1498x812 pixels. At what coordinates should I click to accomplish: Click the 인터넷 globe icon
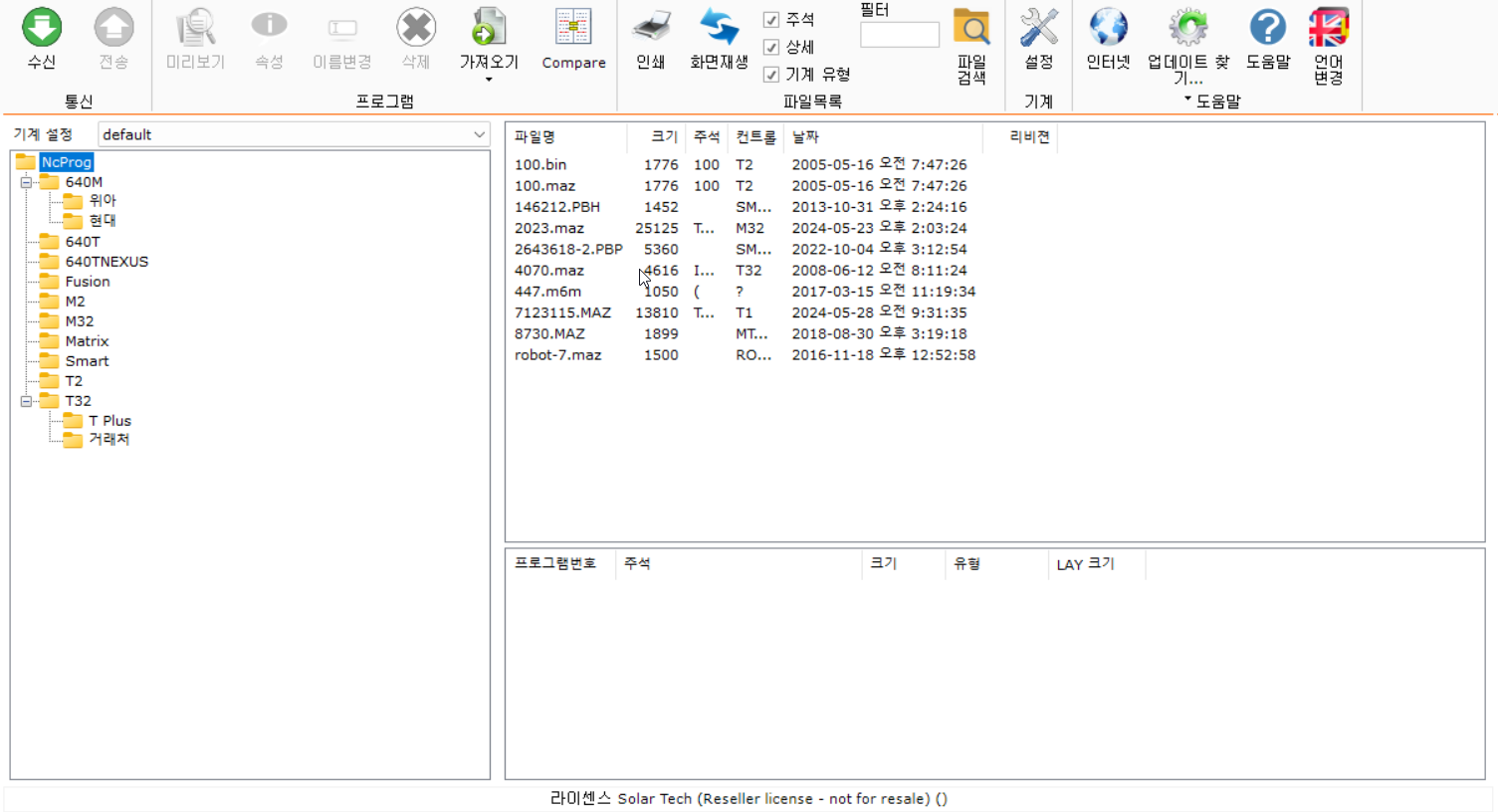(1108, 29)
